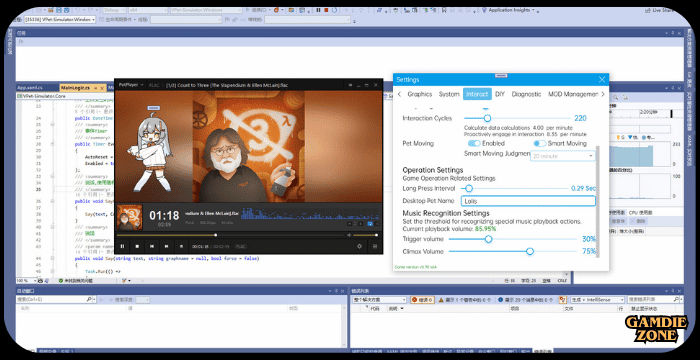
Task: Open the VPet.Simulator.Windows startup project dropdown
Action: (207, 10)
